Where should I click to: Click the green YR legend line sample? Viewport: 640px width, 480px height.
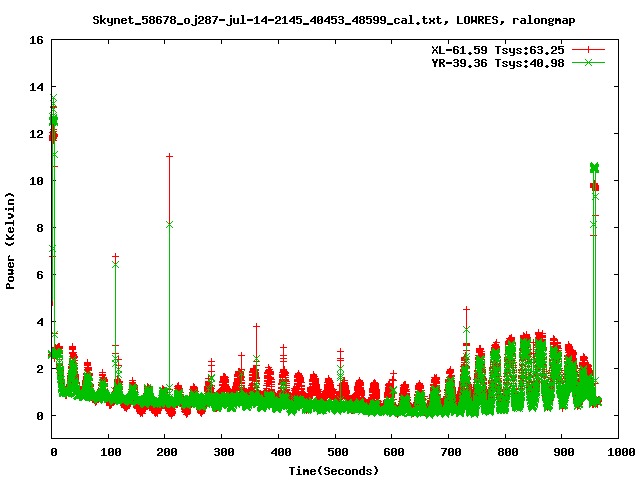click(x=588, y=62)
